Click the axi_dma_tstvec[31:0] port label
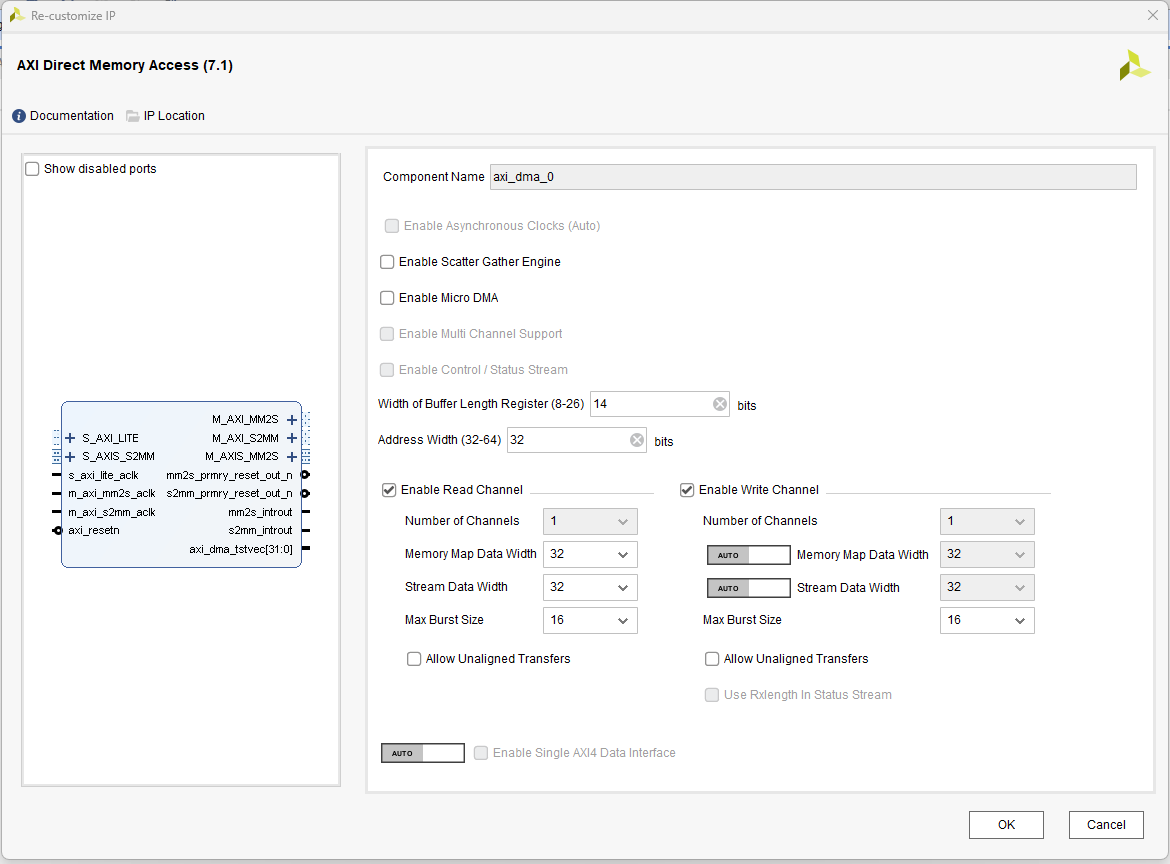The width and height of the screenshot is (1170, 864). (240, 549)
